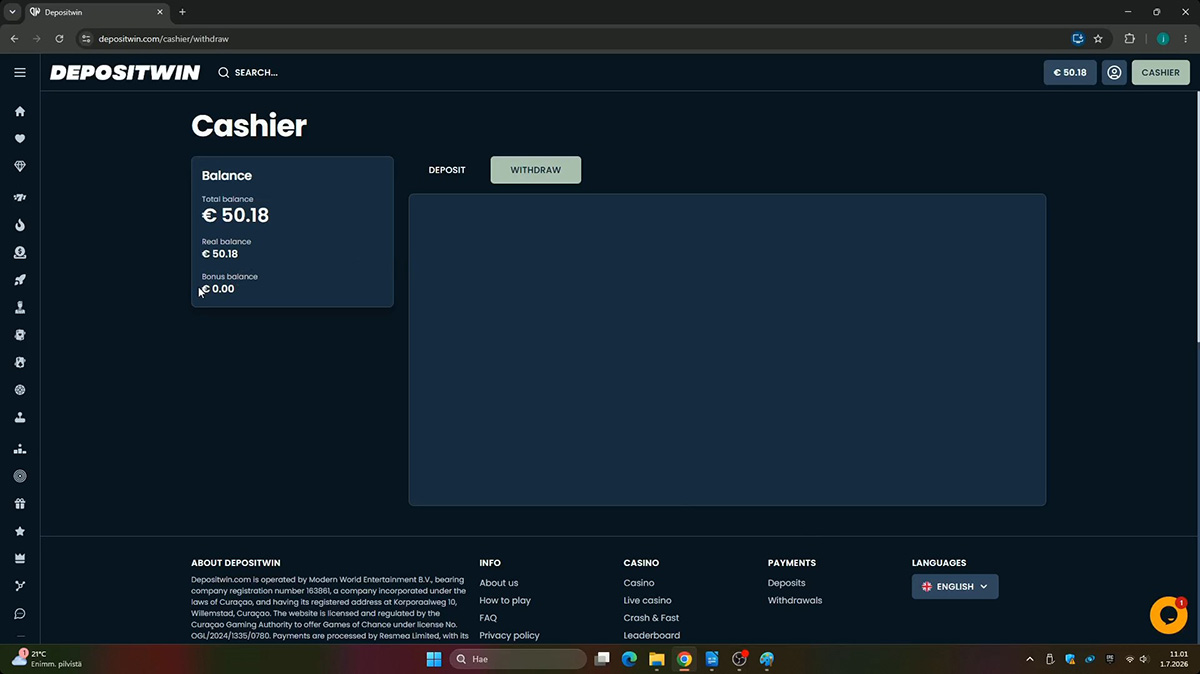Open chat via speech bubble sidebar icon

[x=20, y=613]
